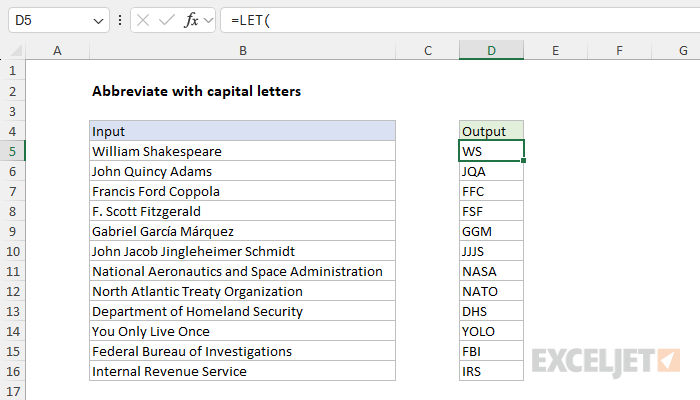The image size is (700, 400).
Task: Select cell 'Department of Homeland Security'
Action: (x=242, y=311)
